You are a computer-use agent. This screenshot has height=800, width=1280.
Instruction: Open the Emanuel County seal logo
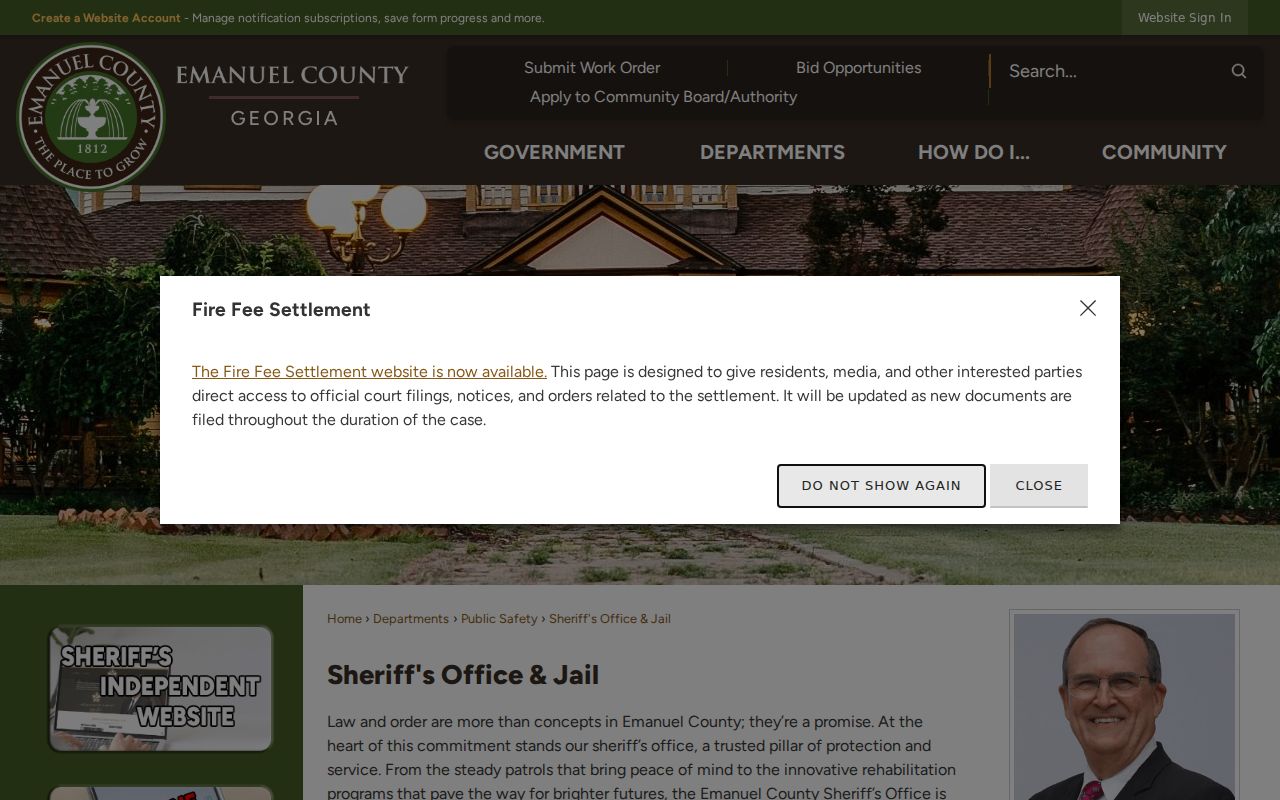click(x=92, y=117)
